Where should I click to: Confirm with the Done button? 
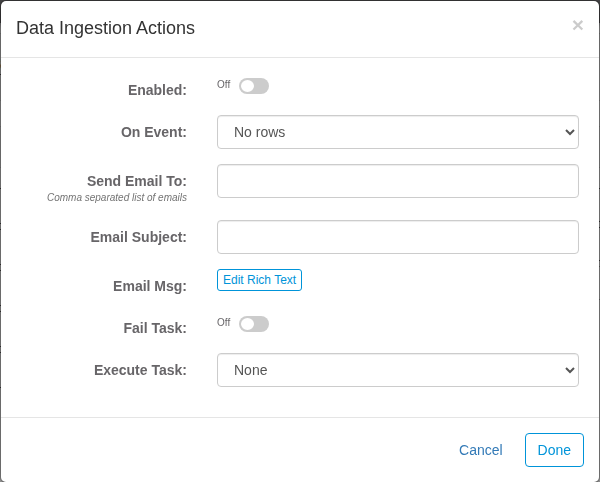pos(554,450)
